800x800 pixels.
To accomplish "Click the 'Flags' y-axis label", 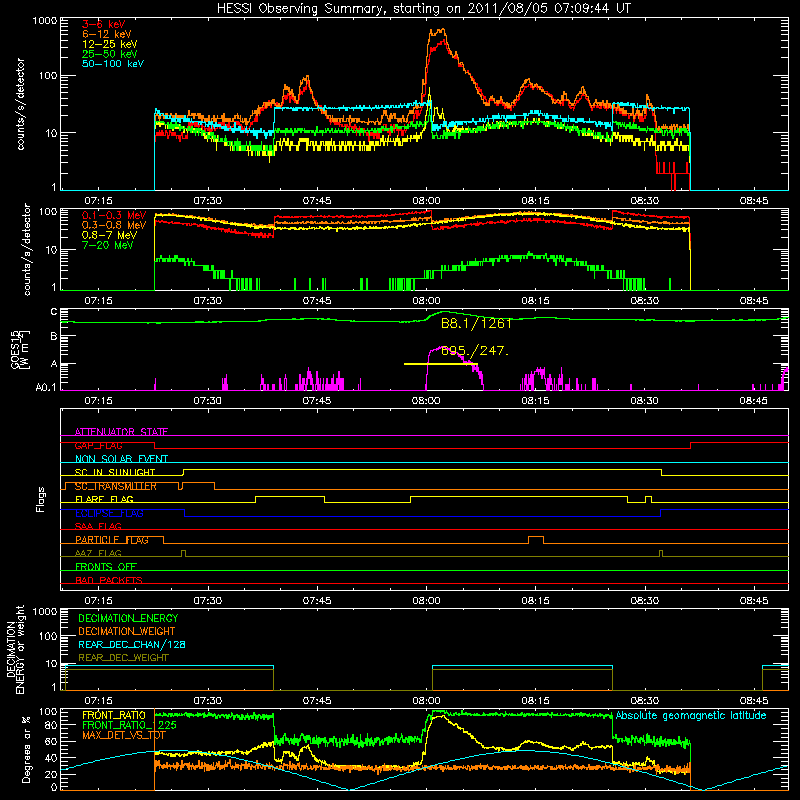I will 41,499.
